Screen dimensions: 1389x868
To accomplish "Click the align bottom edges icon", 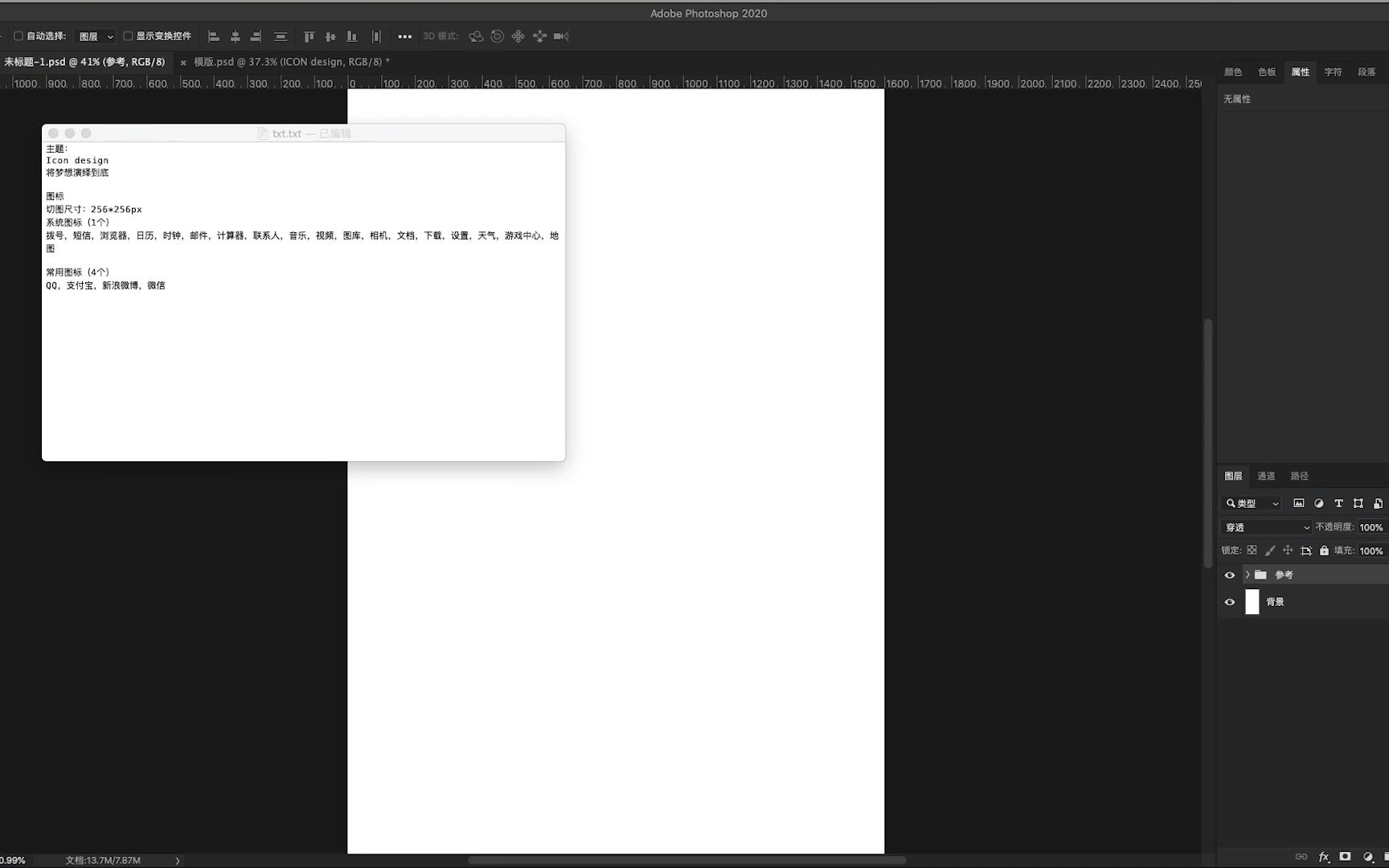I will (x=351, y=36).
